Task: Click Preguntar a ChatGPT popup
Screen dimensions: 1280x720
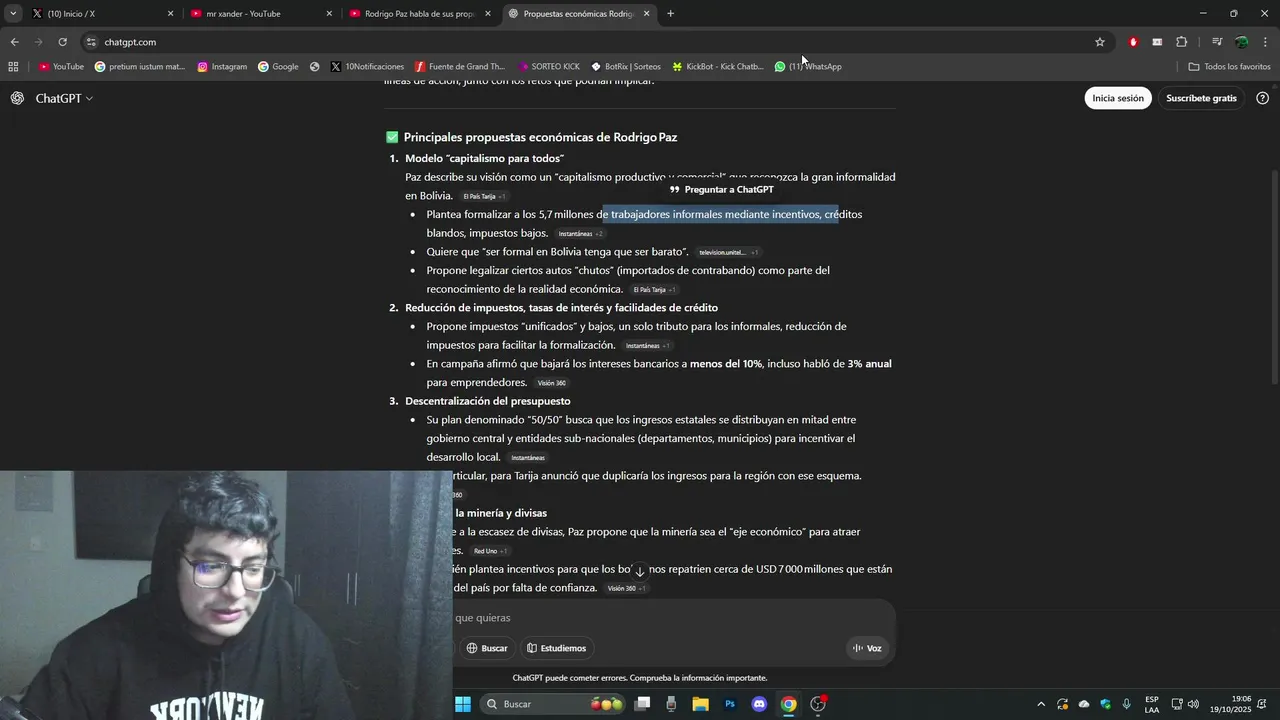Action: [x=721, y=189]
